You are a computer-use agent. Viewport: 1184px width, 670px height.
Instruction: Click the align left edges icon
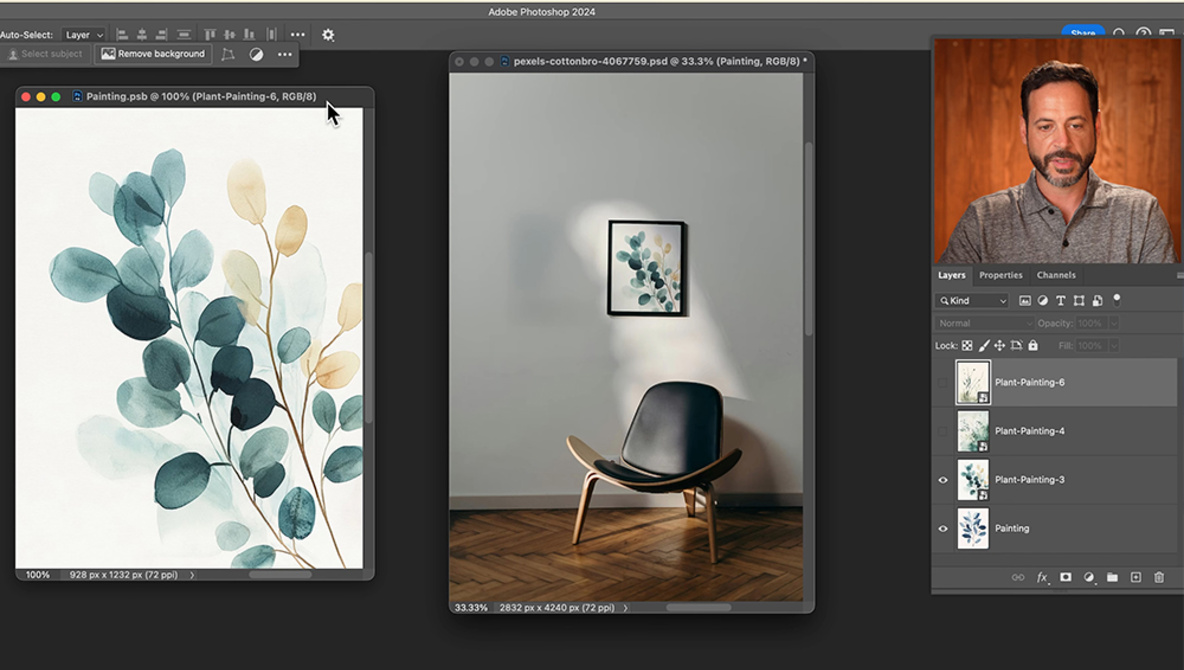click(122, 35)
